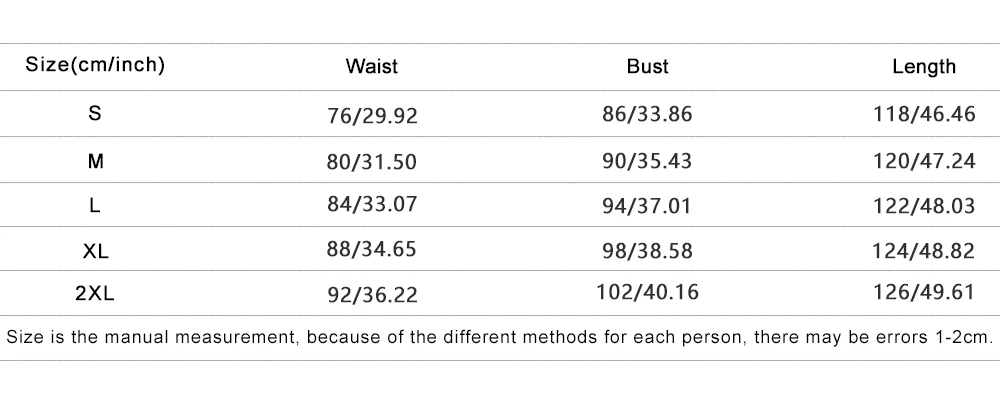This screenshot has height=400, width=1000.
Task: Select the XL size row label
Action: coord(95,250)
